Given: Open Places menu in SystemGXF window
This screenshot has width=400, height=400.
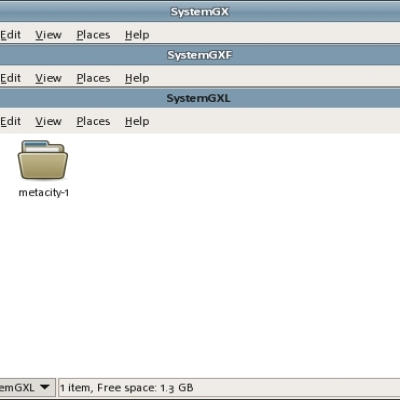Looking at the screenshot, I should (93, 78).
